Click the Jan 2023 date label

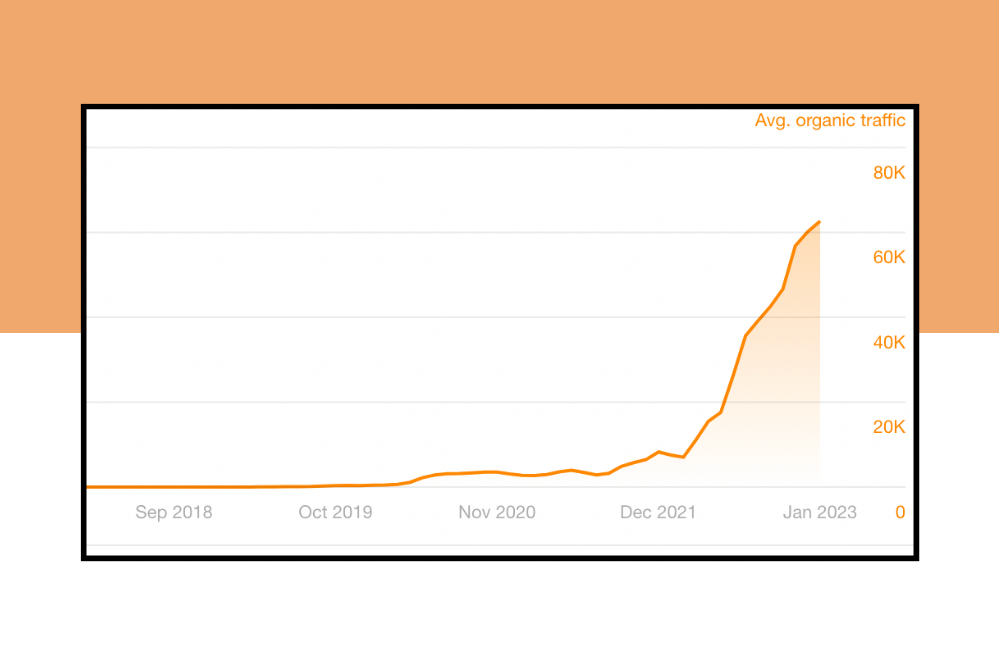tap(820, 512)
